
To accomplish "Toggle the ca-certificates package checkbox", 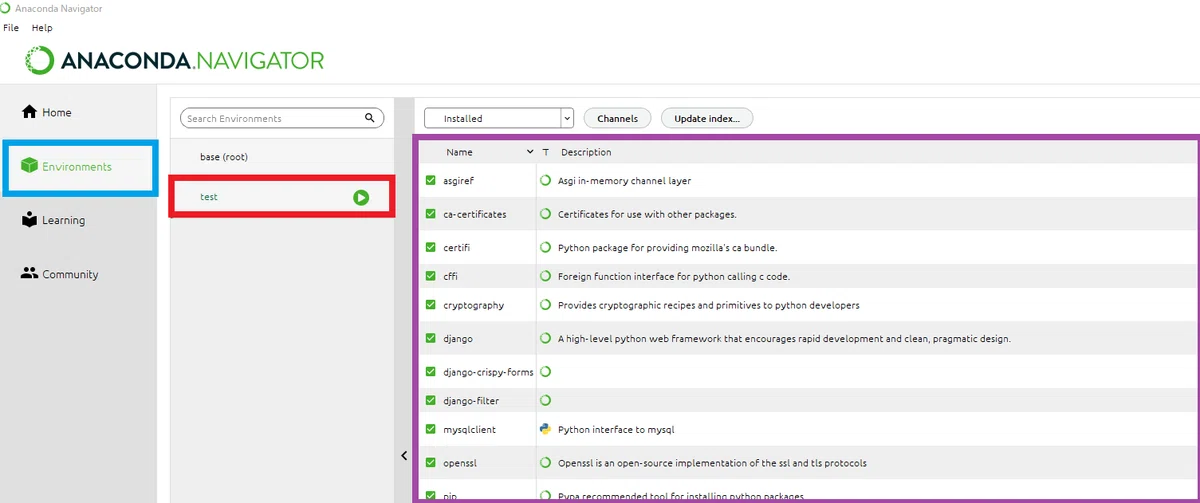I will pyautogui.click(x=431, y=214).
